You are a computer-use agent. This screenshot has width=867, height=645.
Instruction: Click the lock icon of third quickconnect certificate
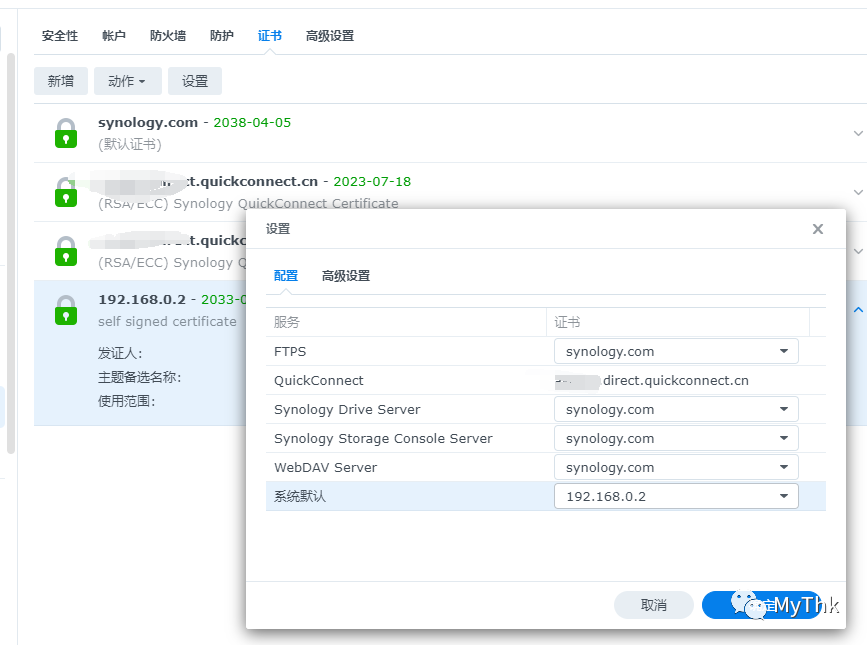click(x=66, y=251)
